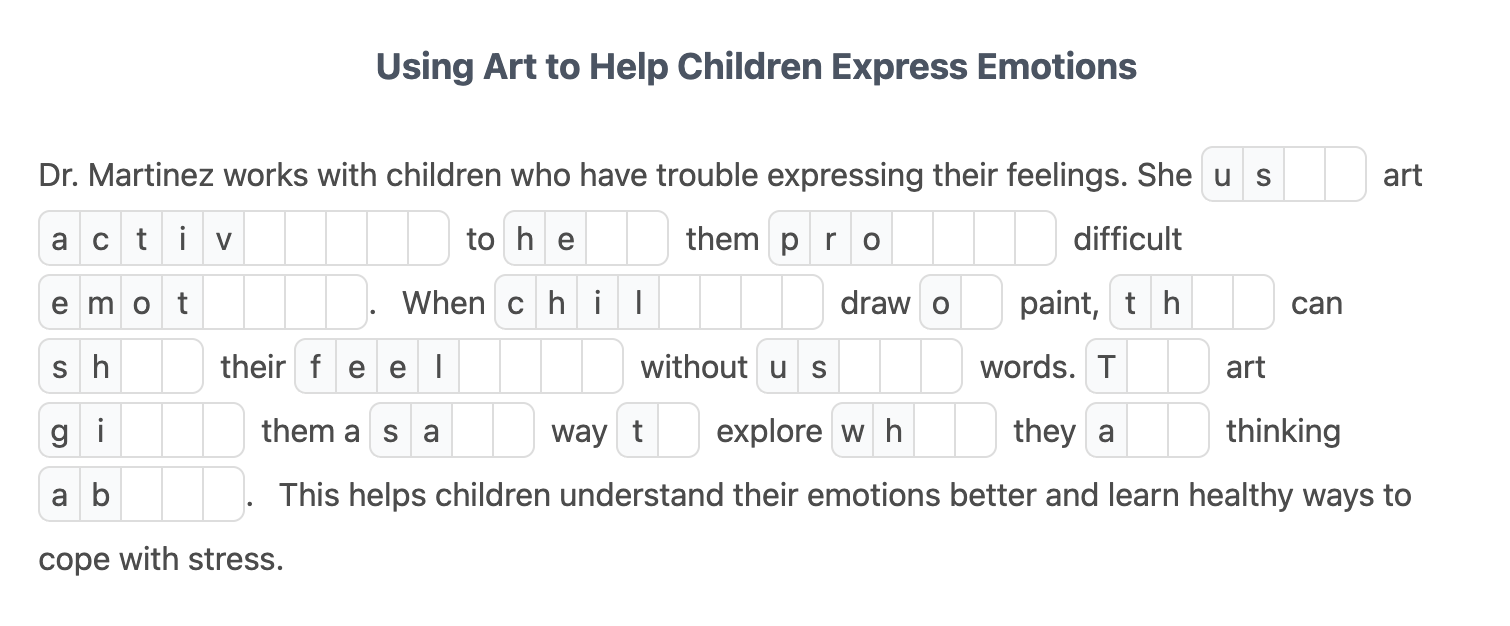Focus first empty box in the 'gi' word
The image size is (1510, 626).
[x=141, y=431]
